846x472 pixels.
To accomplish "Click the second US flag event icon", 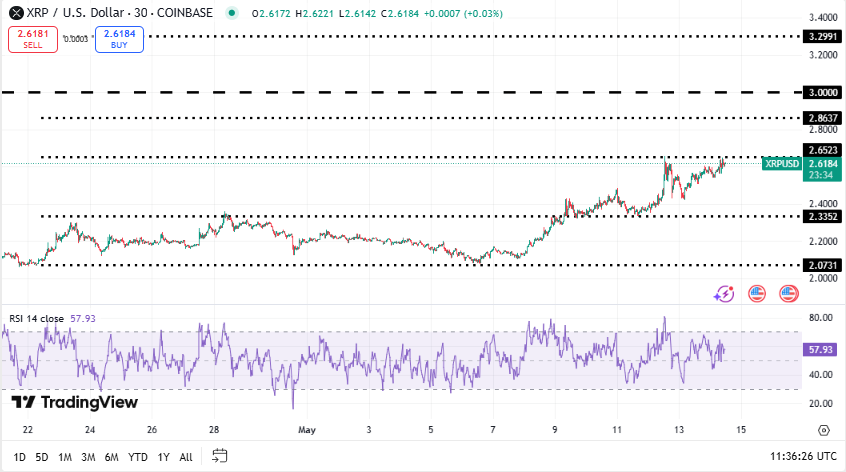I will pos(789,294).
